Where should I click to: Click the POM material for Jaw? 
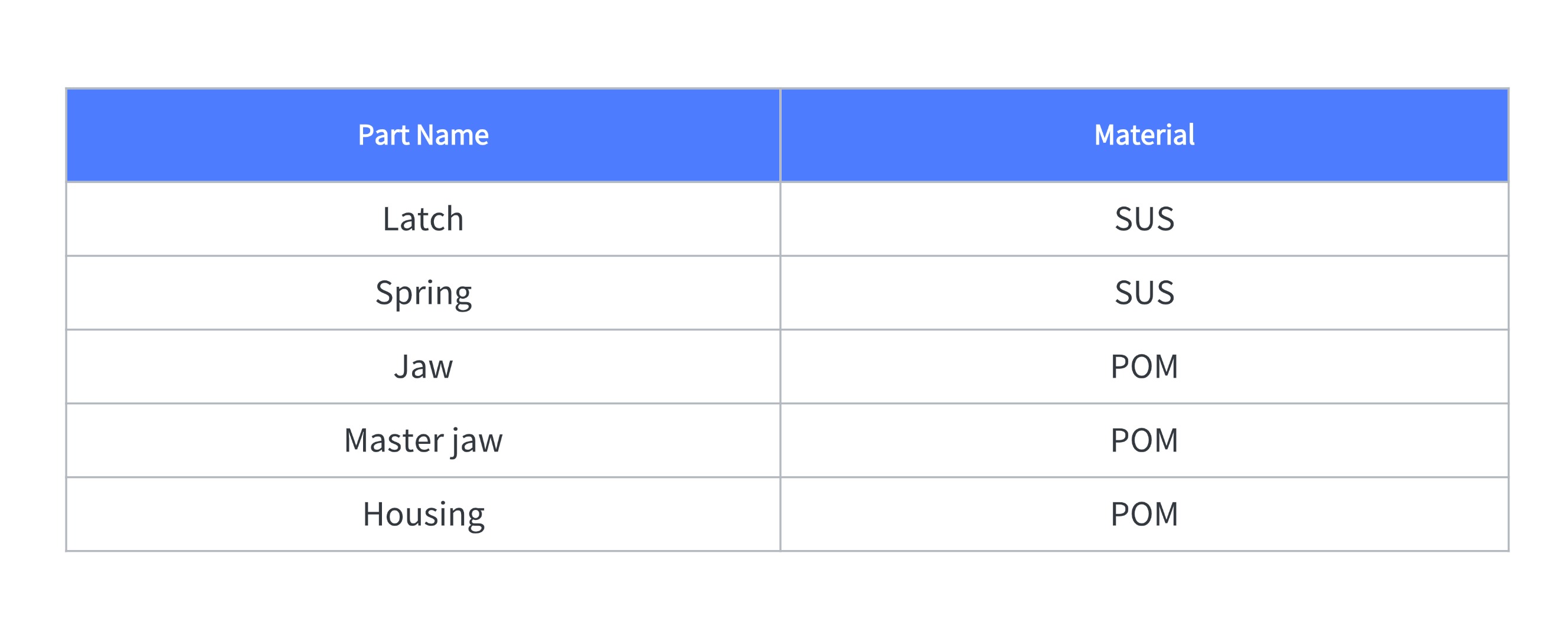pyautogui.click(x=1144, y=367)
